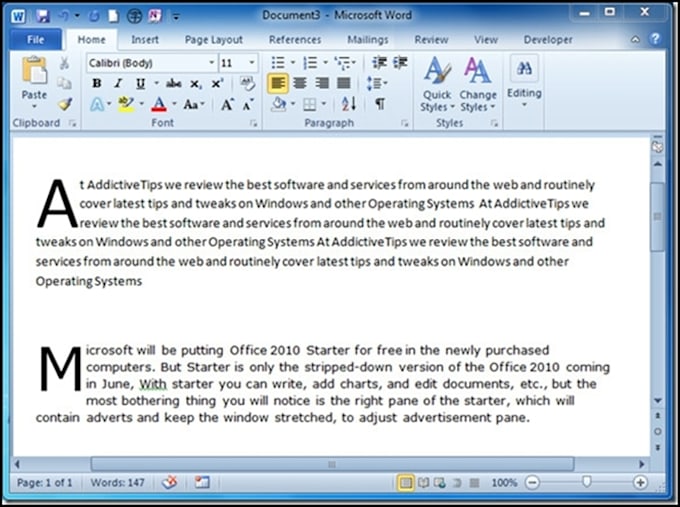
Task: Open the font size dropdown showing 11
Action: click(x=252, y=63)
